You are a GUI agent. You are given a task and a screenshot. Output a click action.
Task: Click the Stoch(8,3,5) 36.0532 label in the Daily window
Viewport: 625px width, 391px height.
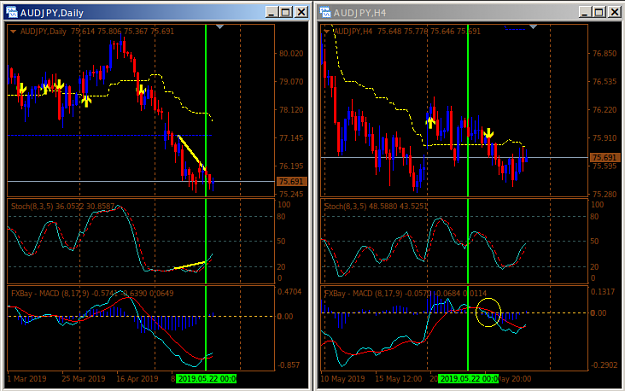[63, 206]
